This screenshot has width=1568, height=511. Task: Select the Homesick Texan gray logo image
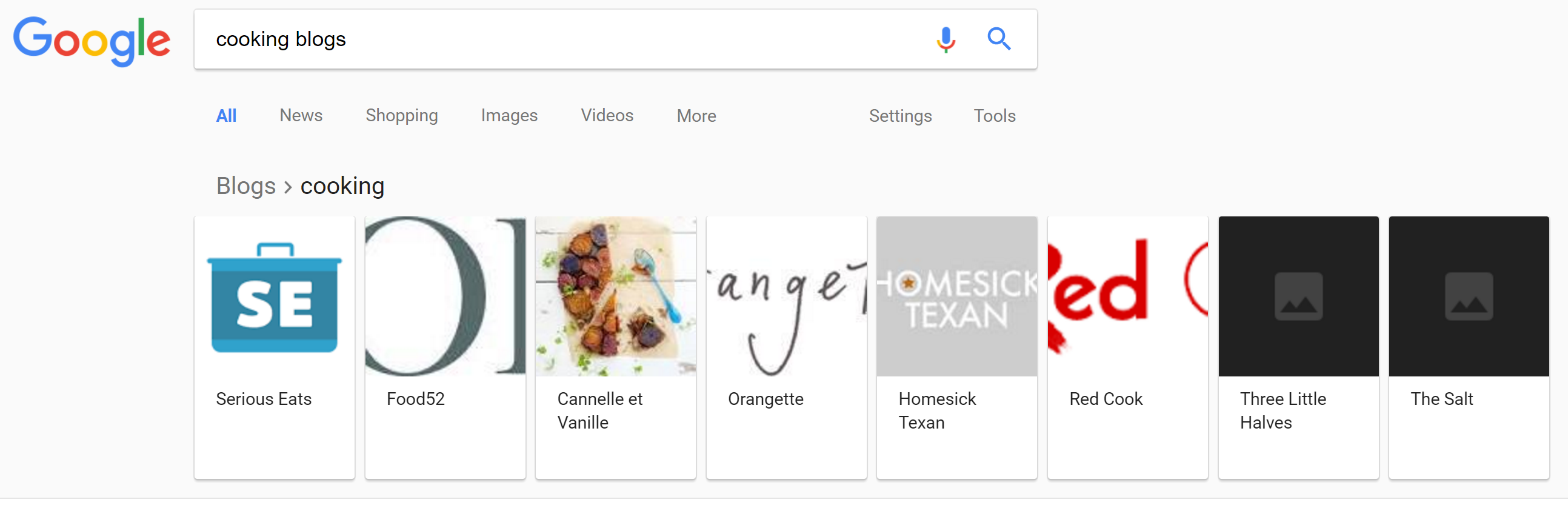pyautogui.click(x=957, y=296)
